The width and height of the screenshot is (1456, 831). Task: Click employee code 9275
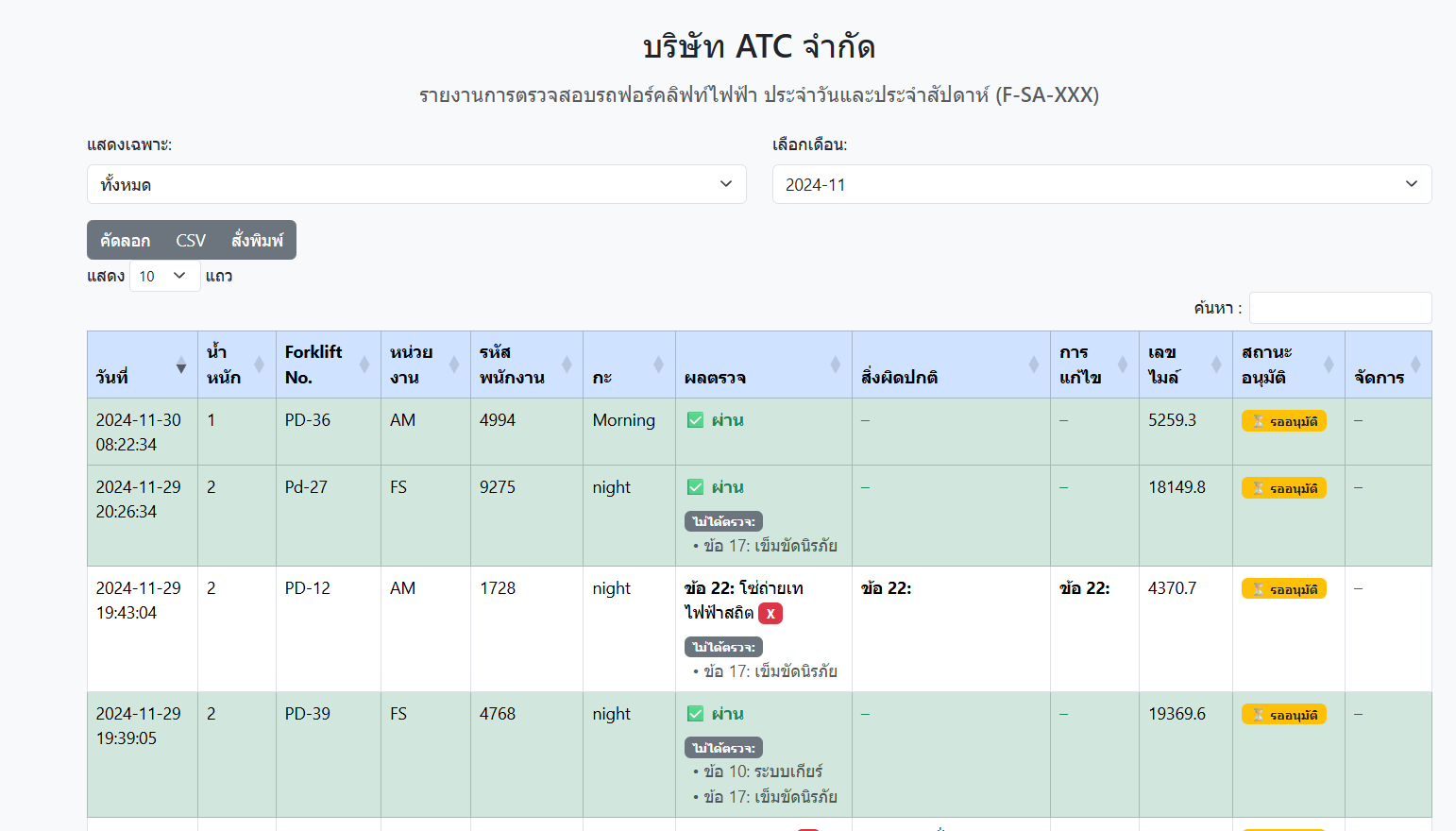tap(498, 487)
